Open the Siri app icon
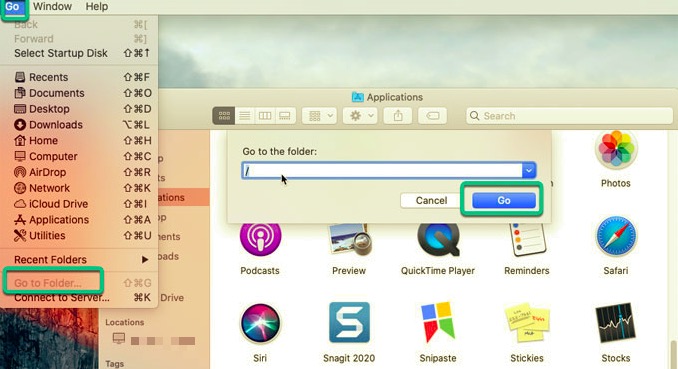Viewport: 678px width, 369px height. click(260, 324)
